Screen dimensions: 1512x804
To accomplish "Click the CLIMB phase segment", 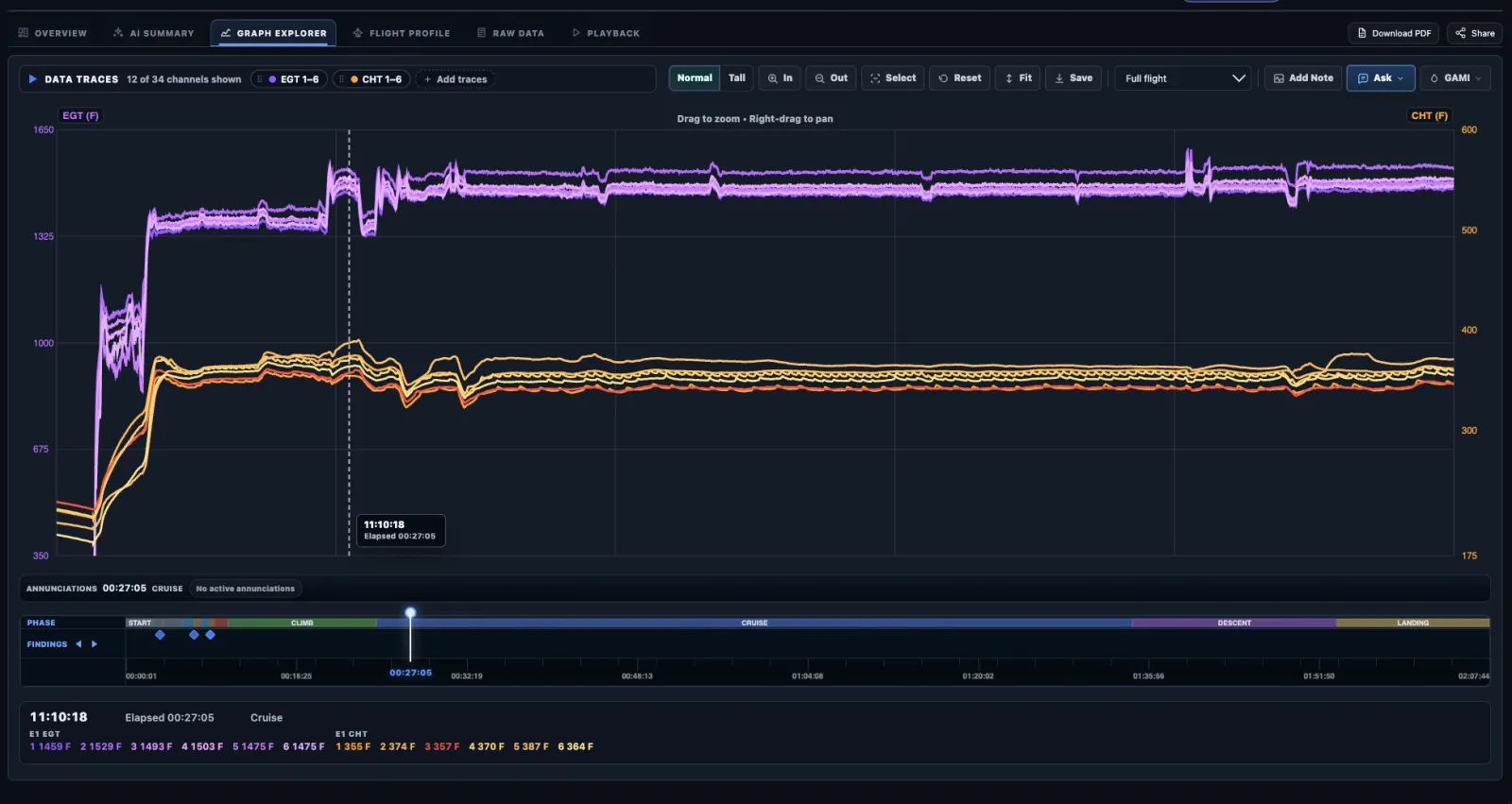I will (x=301, y=624).
